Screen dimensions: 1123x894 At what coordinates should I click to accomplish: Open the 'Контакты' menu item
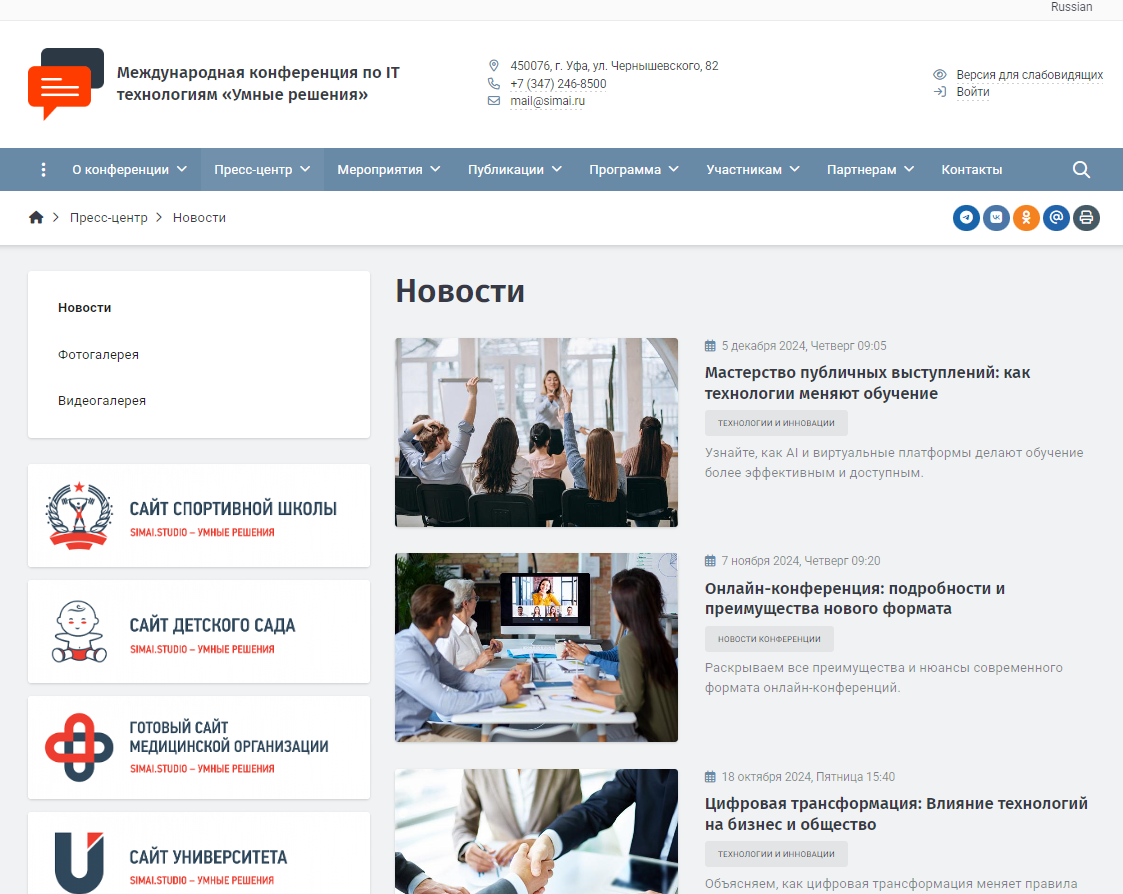[x=971, y=170]
